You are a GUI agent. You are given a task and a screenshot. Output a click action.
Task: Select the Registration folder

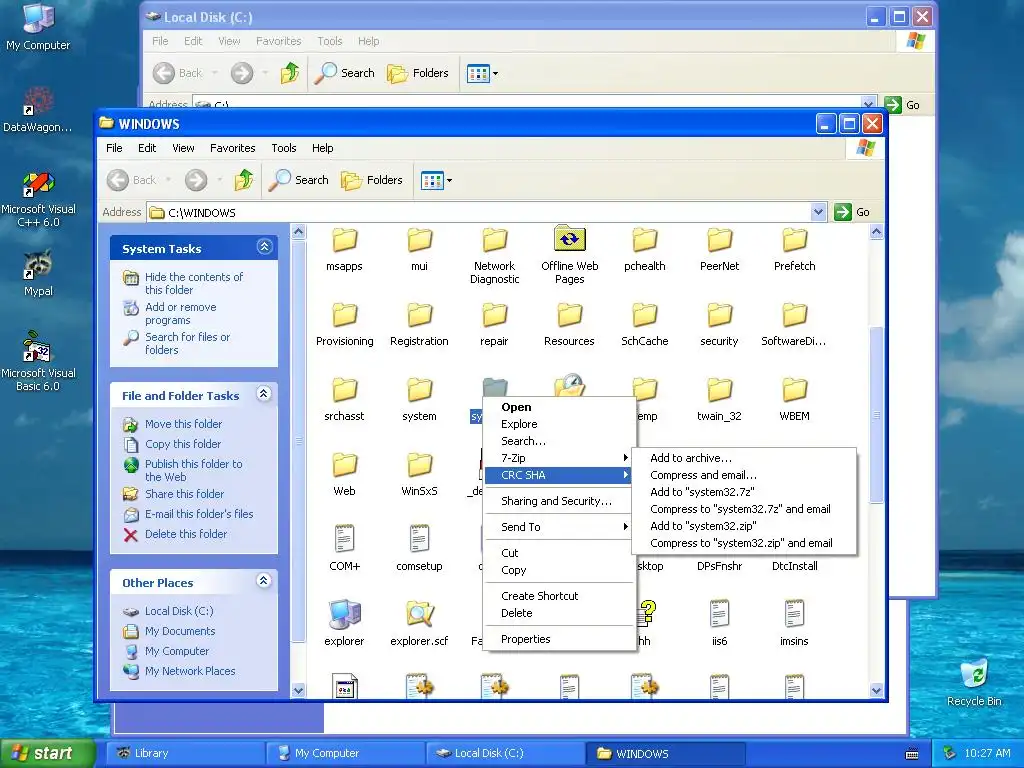pos(419,315)
